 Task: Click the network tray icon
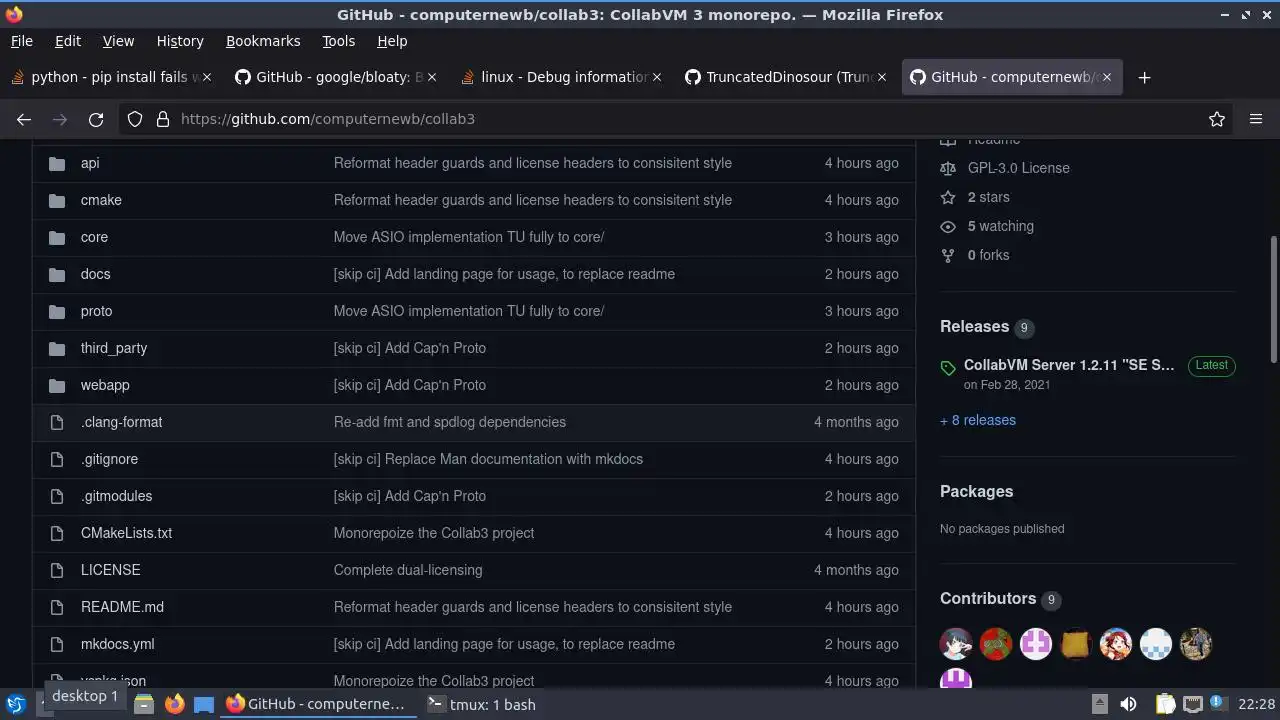coord(1192,704)
